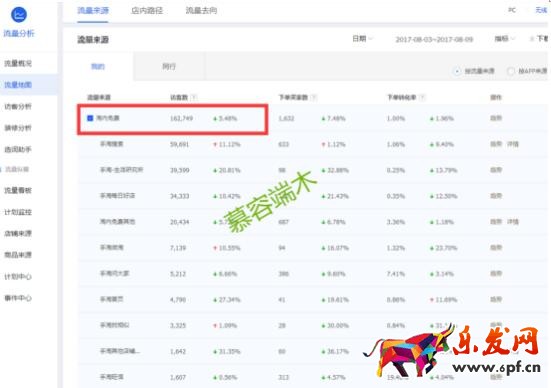Select the 按流量来源 radio button

click(x=457, y=71)
